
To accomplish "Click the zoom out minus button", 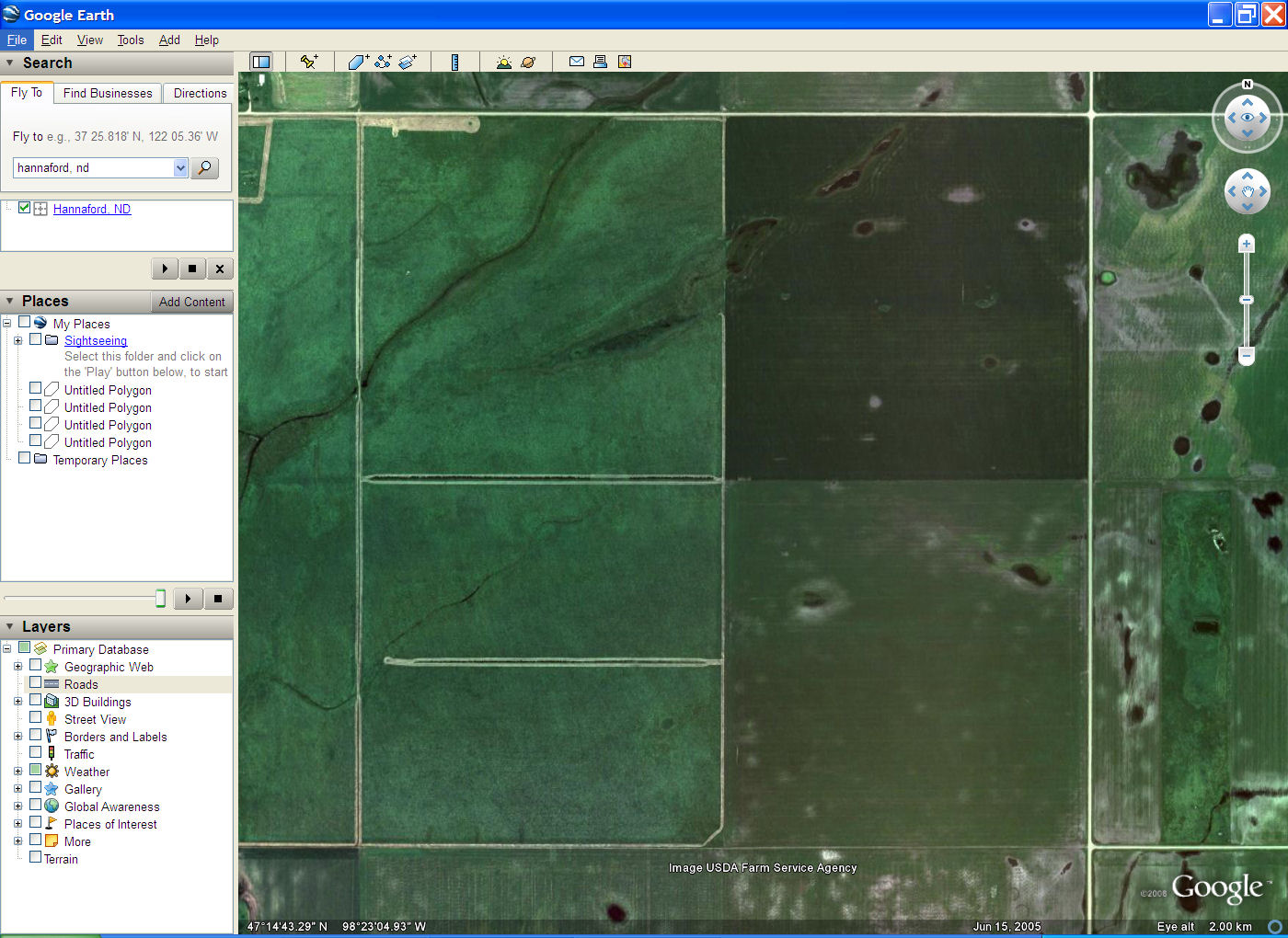I will pos(1247,355).
